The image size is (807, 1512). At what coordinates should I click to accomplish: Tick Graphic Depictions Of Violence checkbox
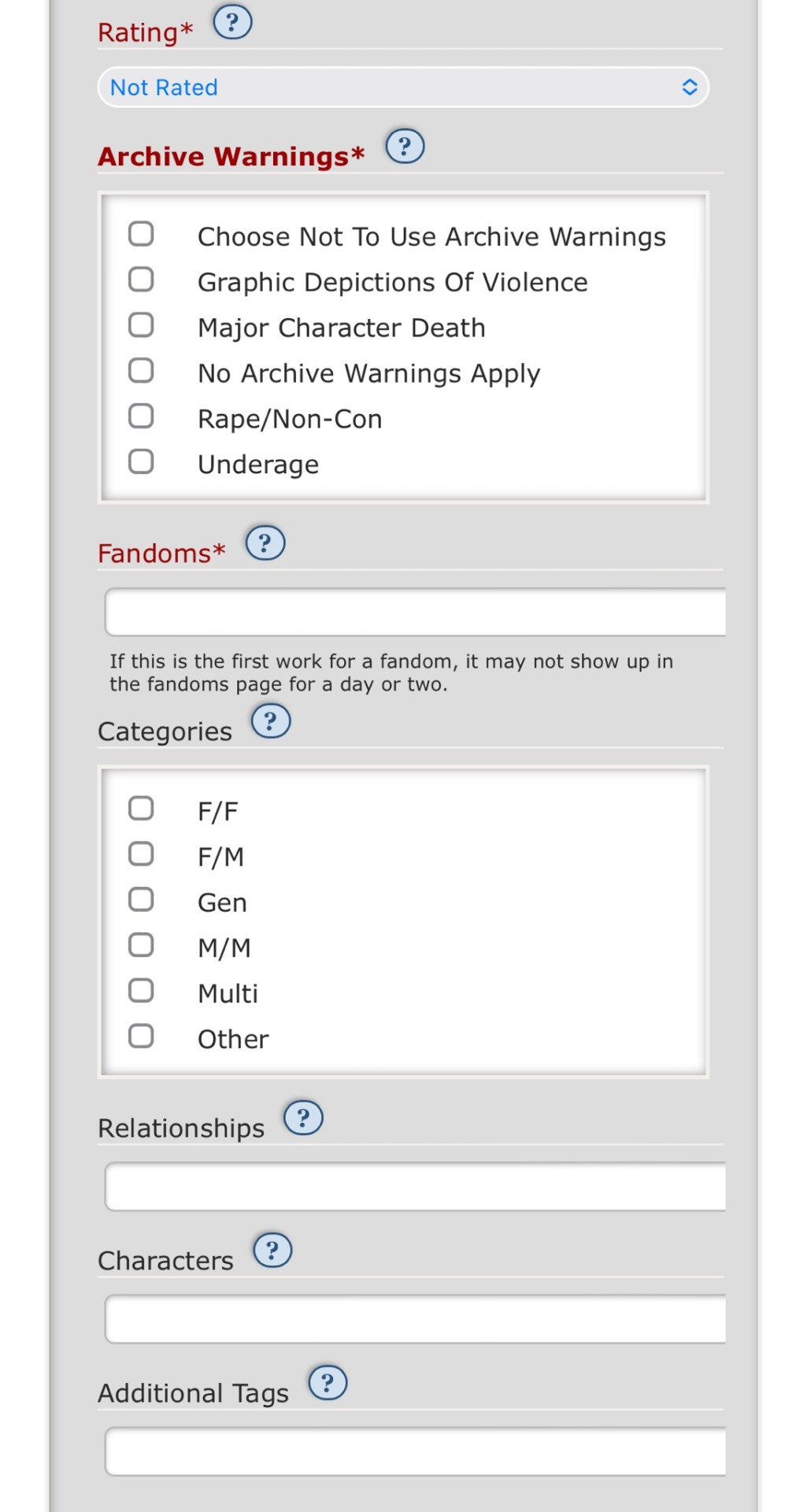click(141, 280)
